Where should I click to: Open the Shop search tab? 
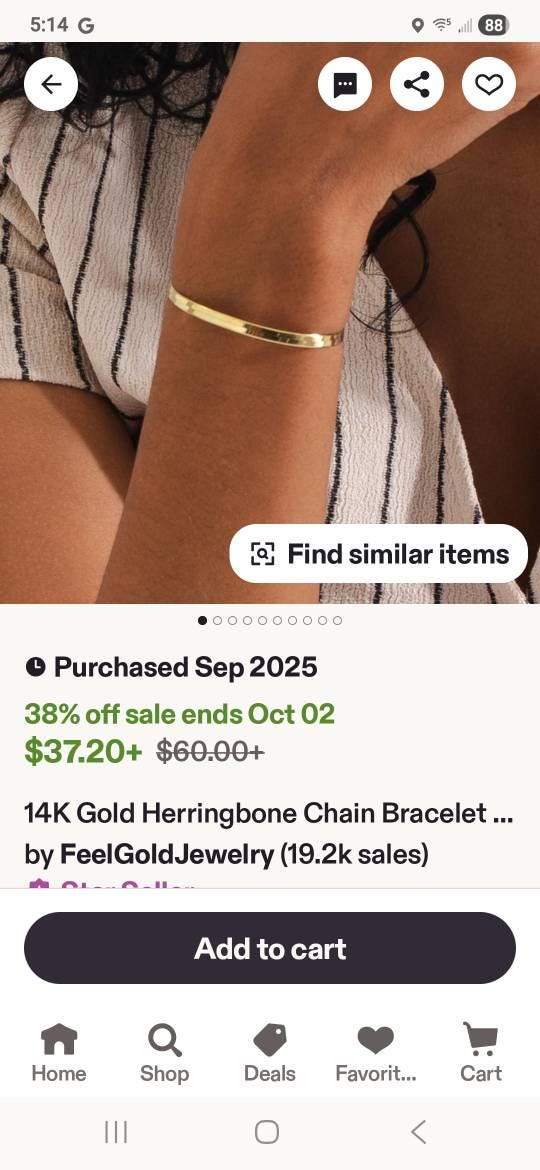[164, 1053]
